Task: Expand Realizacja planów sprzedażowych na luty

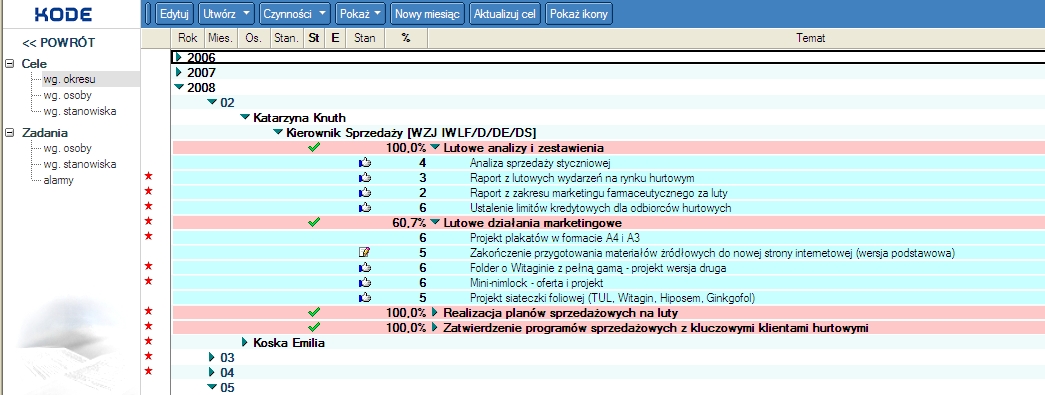Action: click(435, 312)
